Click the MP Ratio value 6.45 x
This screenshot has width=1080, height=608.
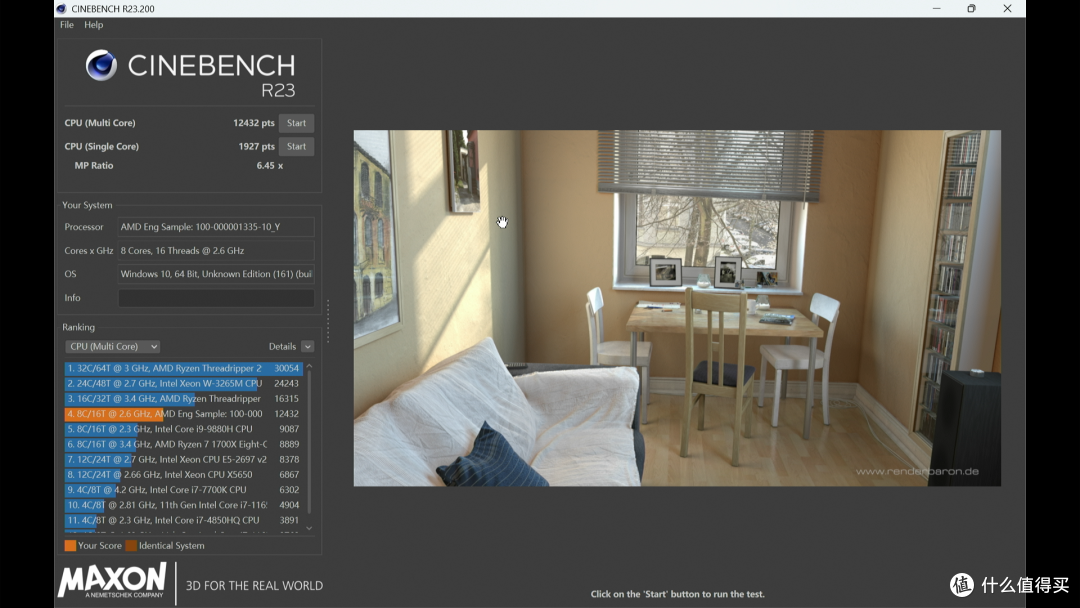click(269, 166)
